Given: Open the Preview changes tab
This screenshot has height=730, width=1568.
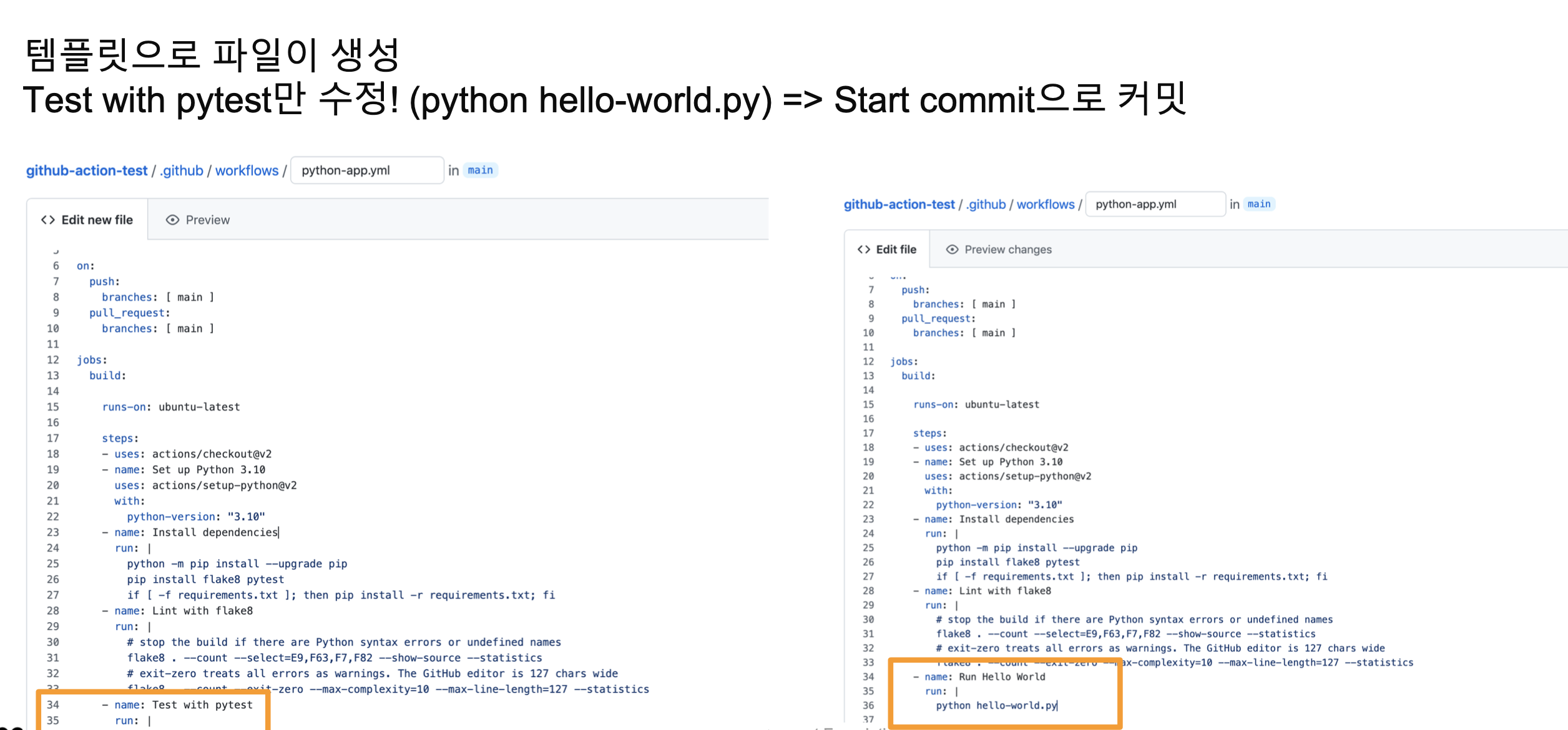Looking at the screenshot, I should tap(1007, 250).
